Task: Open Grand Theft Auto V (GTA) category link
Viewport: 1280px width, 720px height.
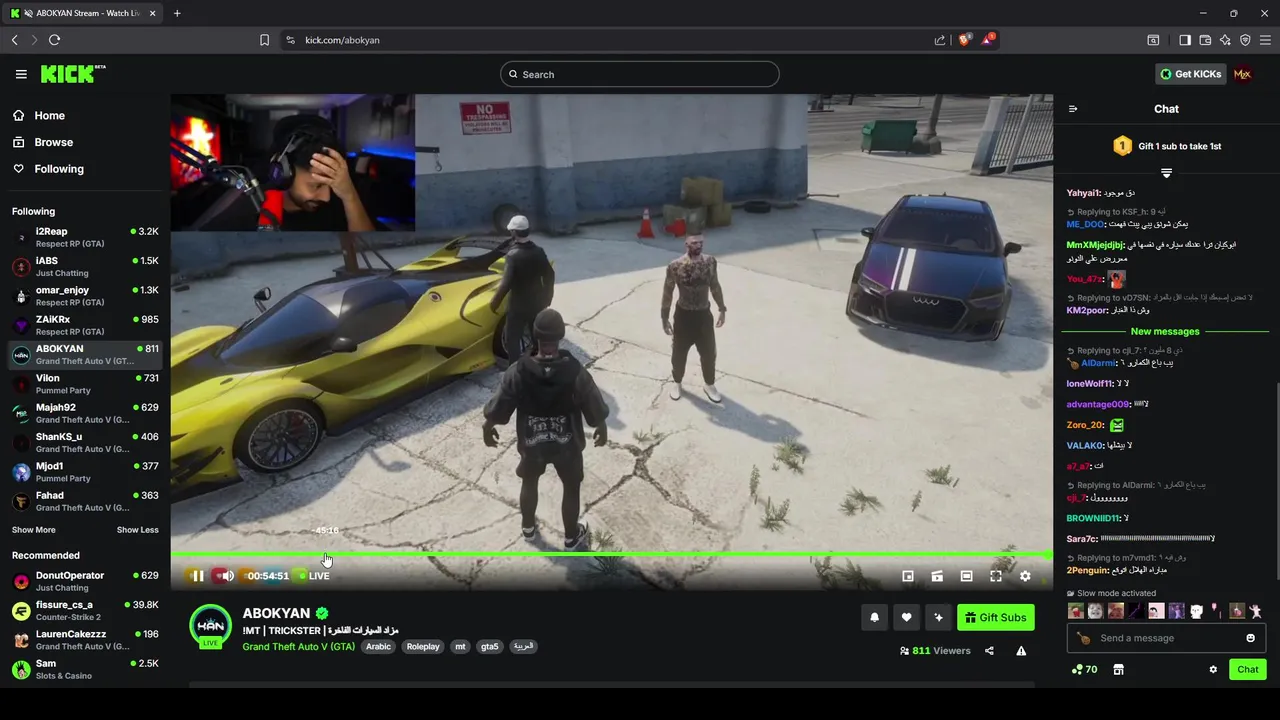Action: click(299, 647)
